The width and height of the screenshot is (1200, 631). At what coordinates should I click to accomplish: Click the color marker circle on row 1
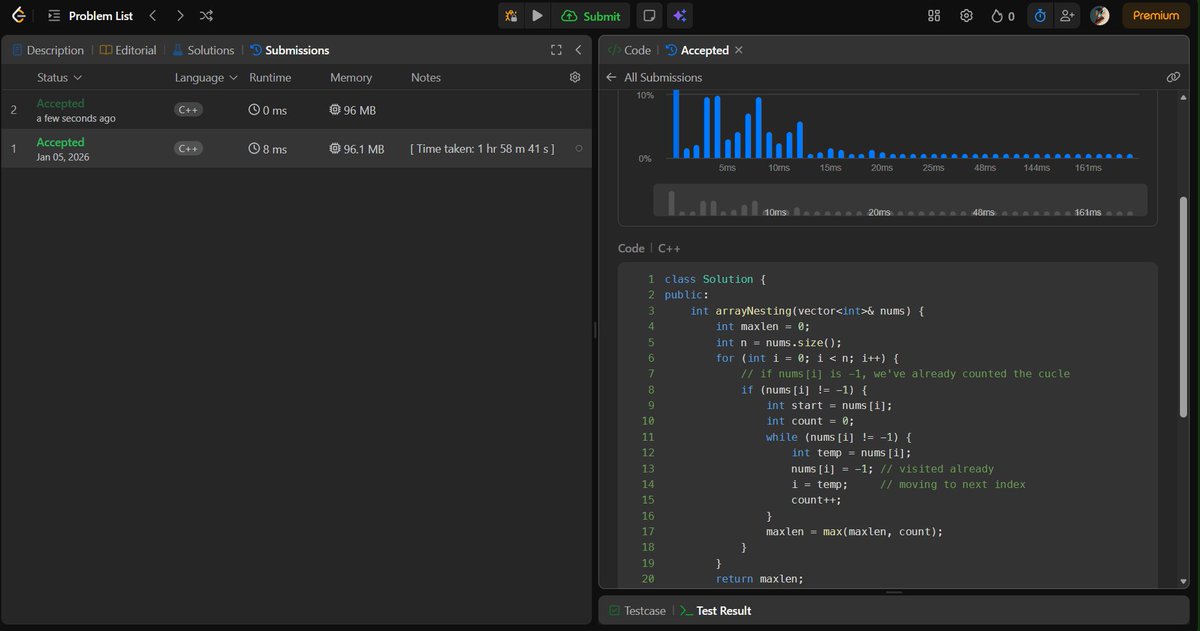tap(579, 149)
